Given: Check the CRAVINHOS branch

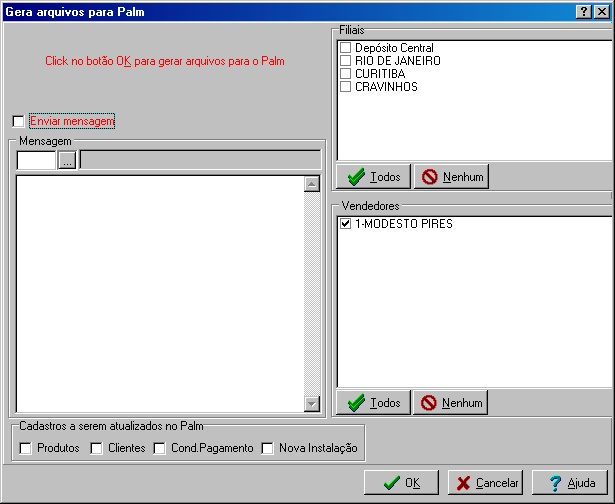Looking at the screenshot, I should (x=345, y=87).
